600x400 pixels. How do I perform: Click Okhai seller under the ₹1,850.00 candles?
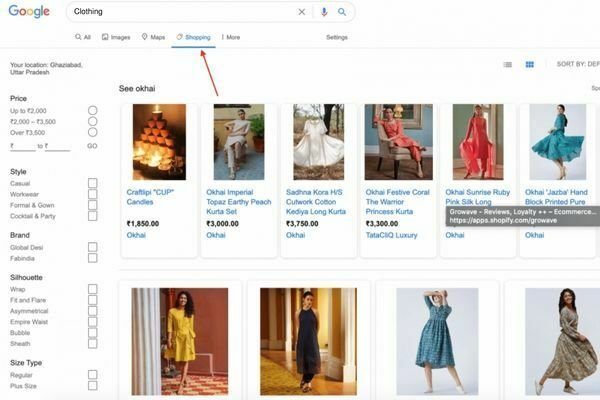(136, 235)
